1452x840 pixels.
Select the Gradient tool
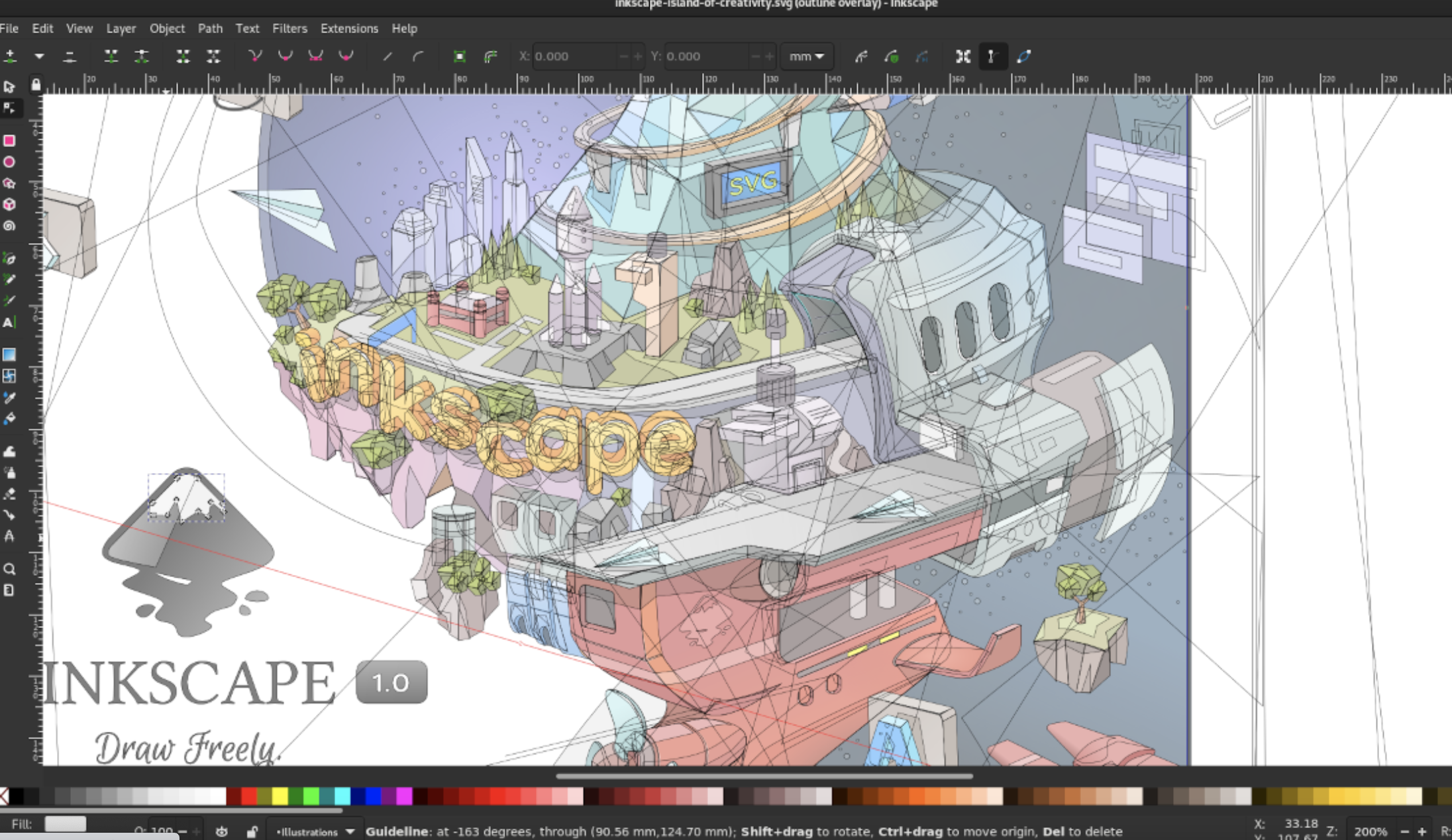point(9,354)
